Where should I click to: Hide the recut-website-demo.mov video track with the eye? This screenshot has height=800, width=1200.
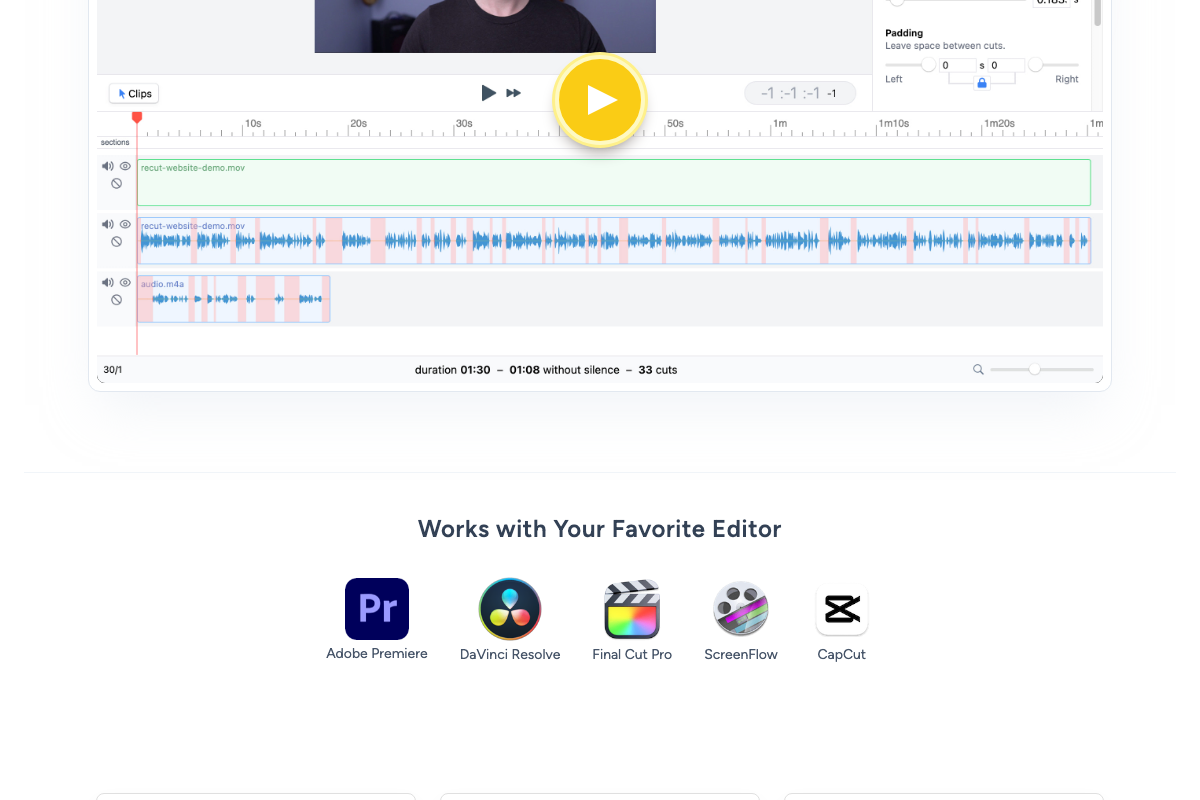[124, 166]
